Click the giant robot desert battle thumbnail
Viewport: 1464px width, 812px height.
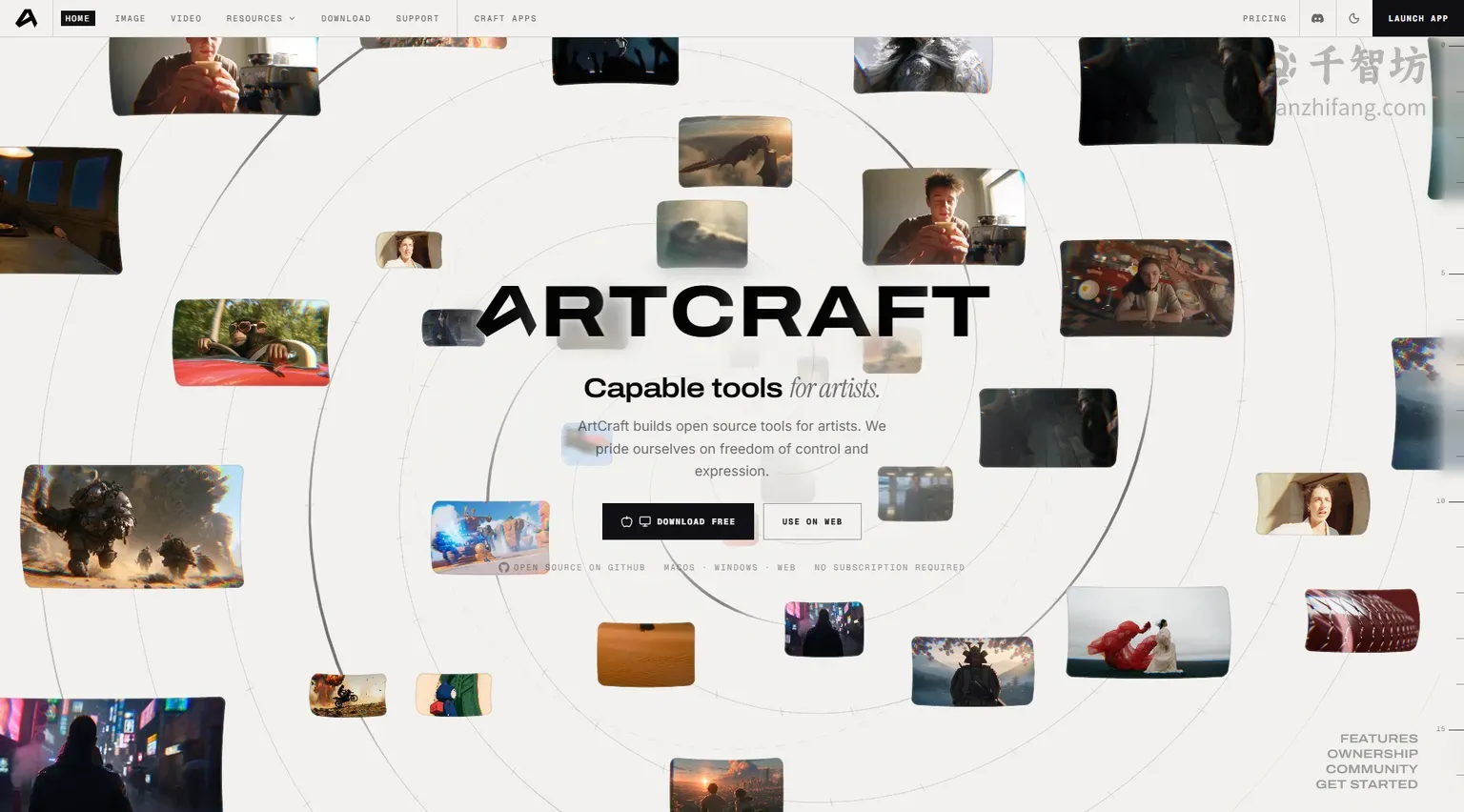[x=132, y=526]
